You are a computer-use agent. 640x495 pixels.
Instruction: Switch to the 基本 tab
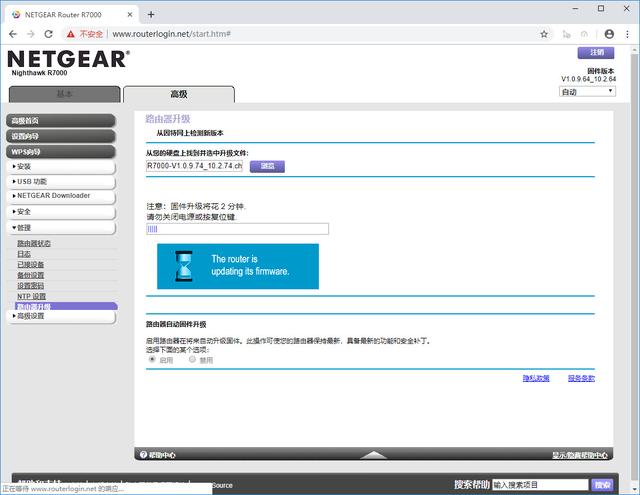pyautogui.click(x=64, y=94)
